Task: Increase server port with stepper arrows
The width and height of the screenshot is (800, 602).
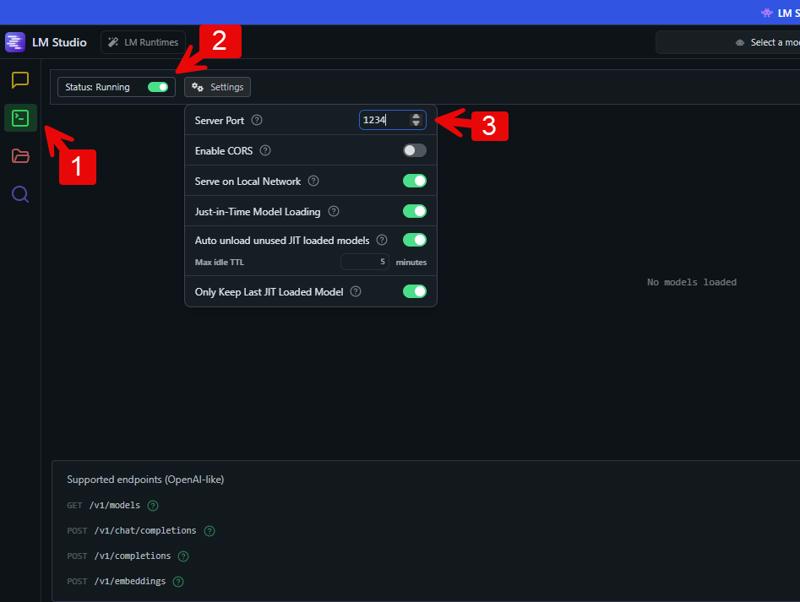Action: point(416,116)
